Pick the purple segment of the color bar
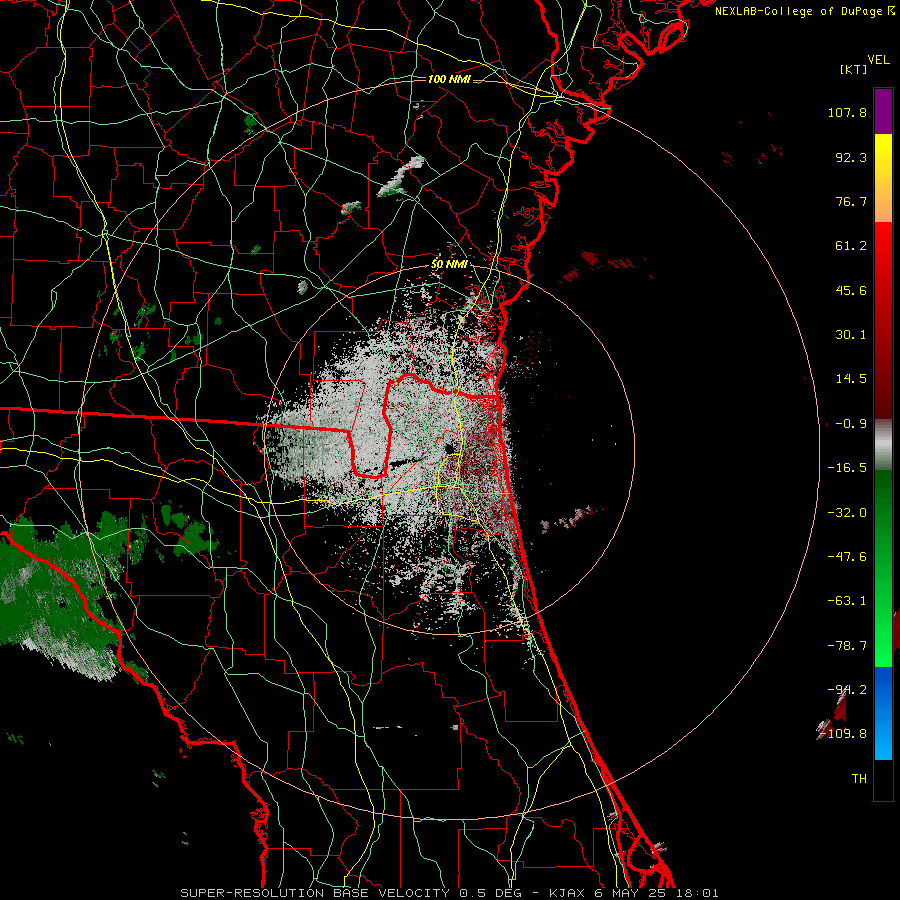The width and height of the screenshot is (900, 900). (883, 111)
